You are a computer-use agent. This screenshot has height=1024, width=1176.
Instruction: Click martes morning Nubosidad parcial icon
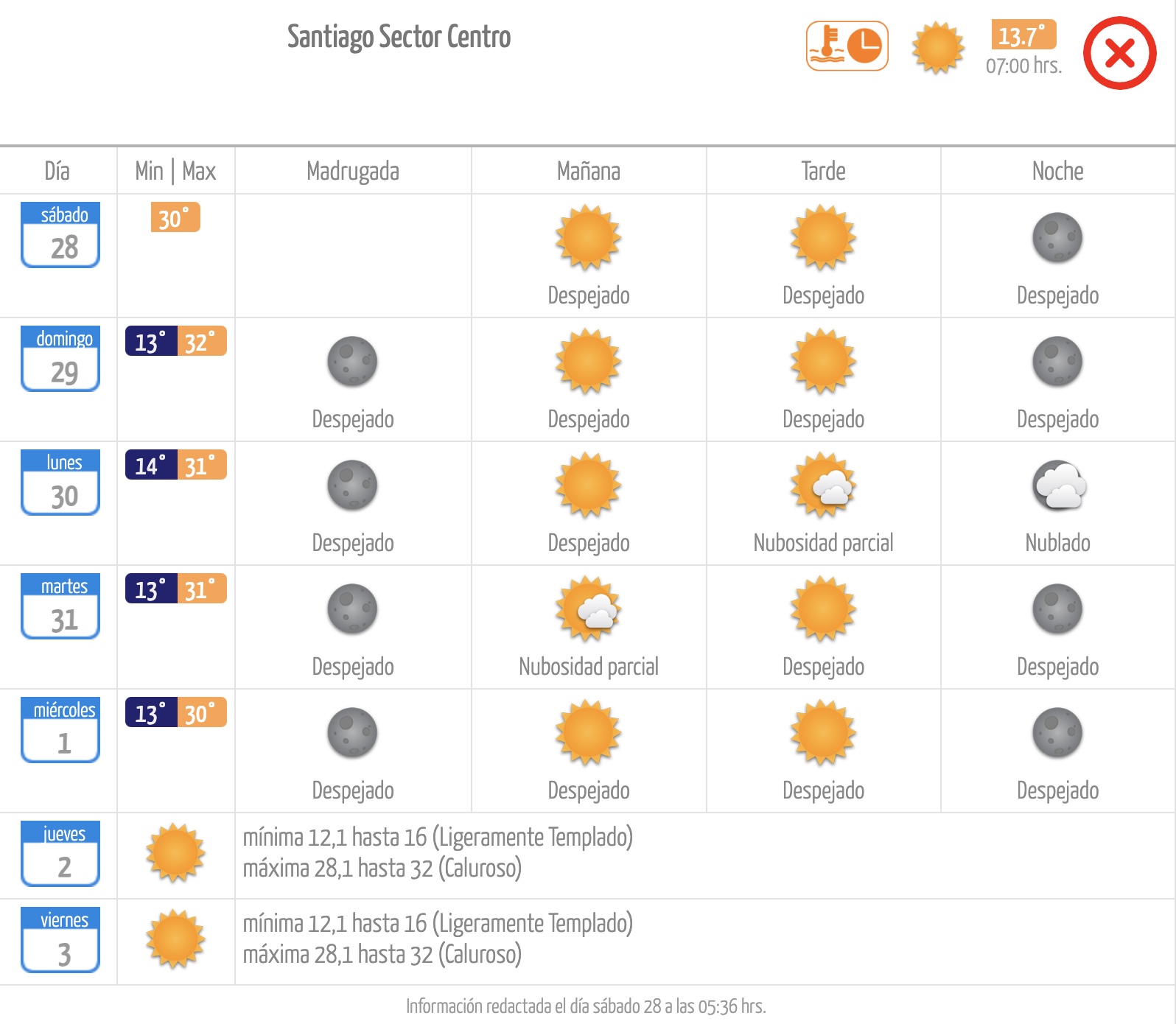[589, 609]
